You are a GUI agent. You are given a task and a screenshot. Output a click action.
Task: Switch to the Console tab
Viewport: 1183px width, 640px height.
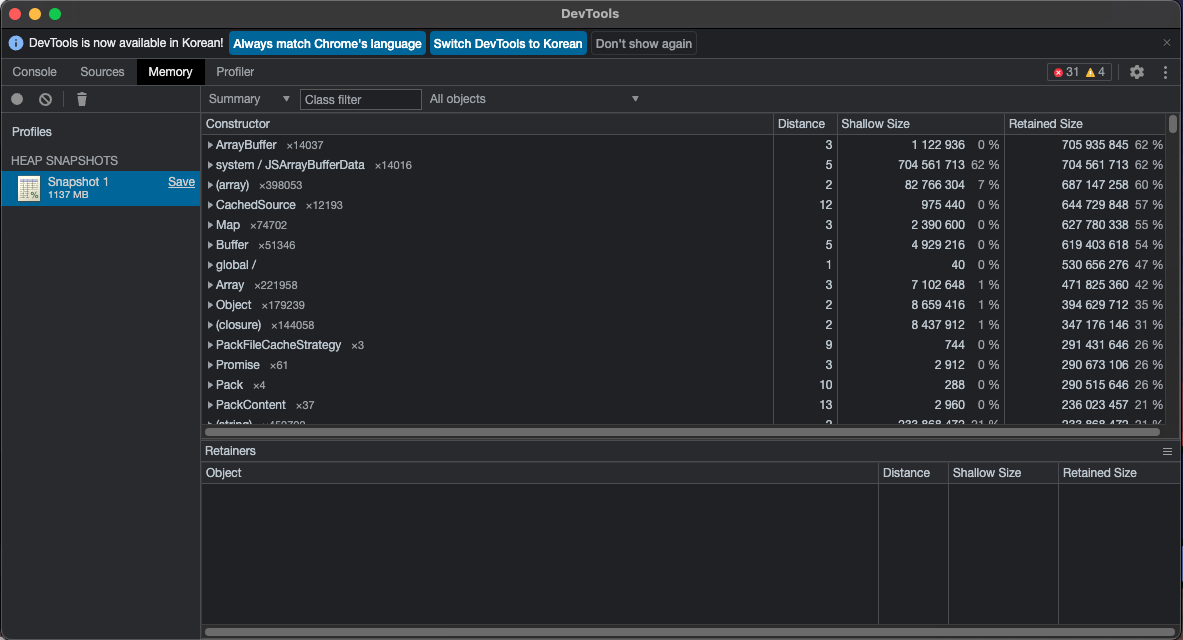[x=35, y=72]
